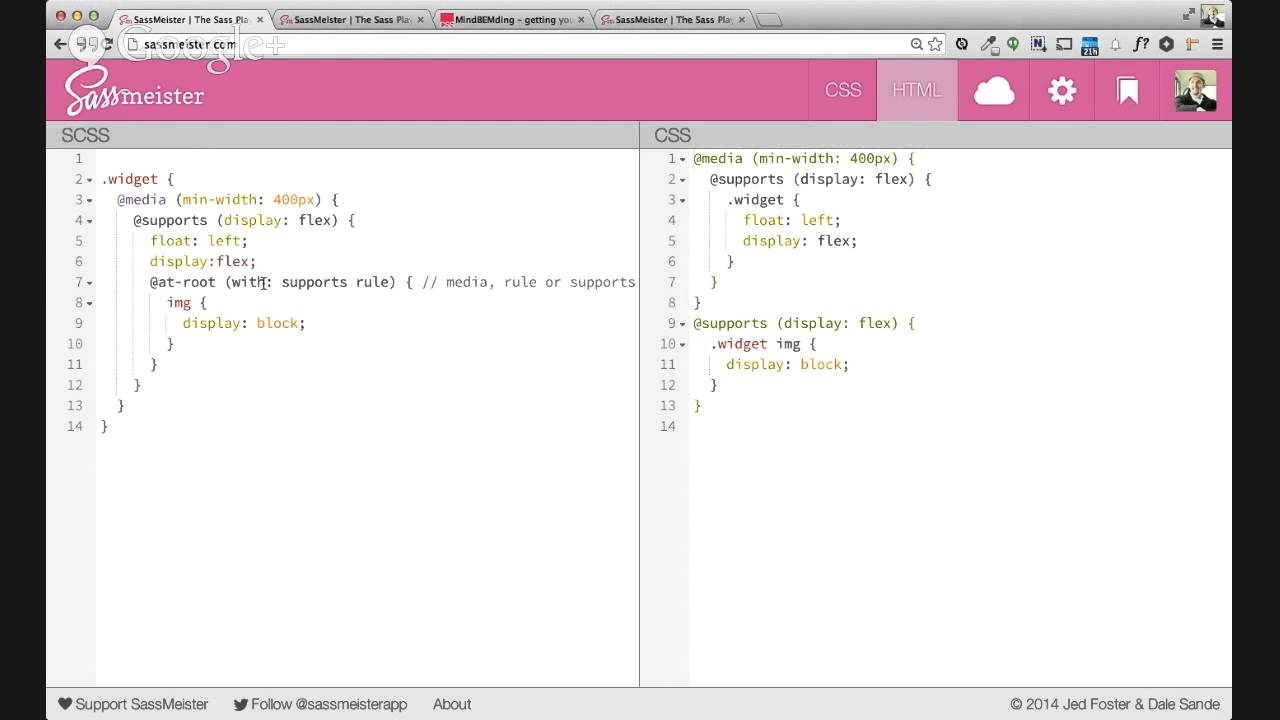This screenshot has width=1280, height=720.
Task: Open the Chrome profile photo at the window's top right
Action: 1212,14
